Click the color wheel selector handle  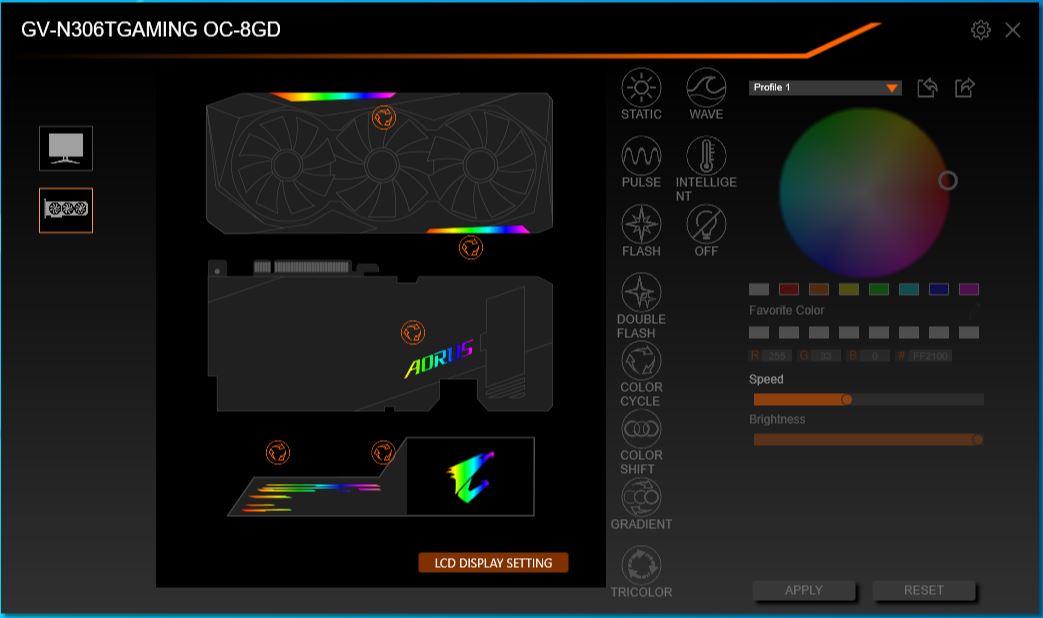(x=948, y=180)
